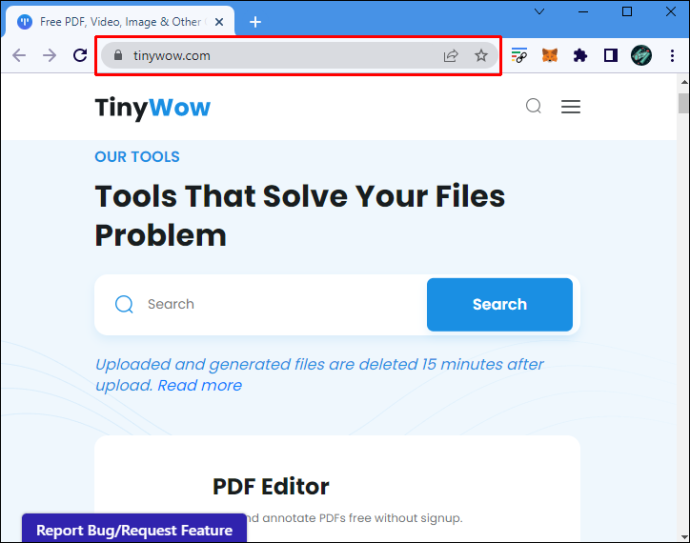Open the Extensions puzzle-piece menu
The image size is (690, 543).
click(580, 55)
